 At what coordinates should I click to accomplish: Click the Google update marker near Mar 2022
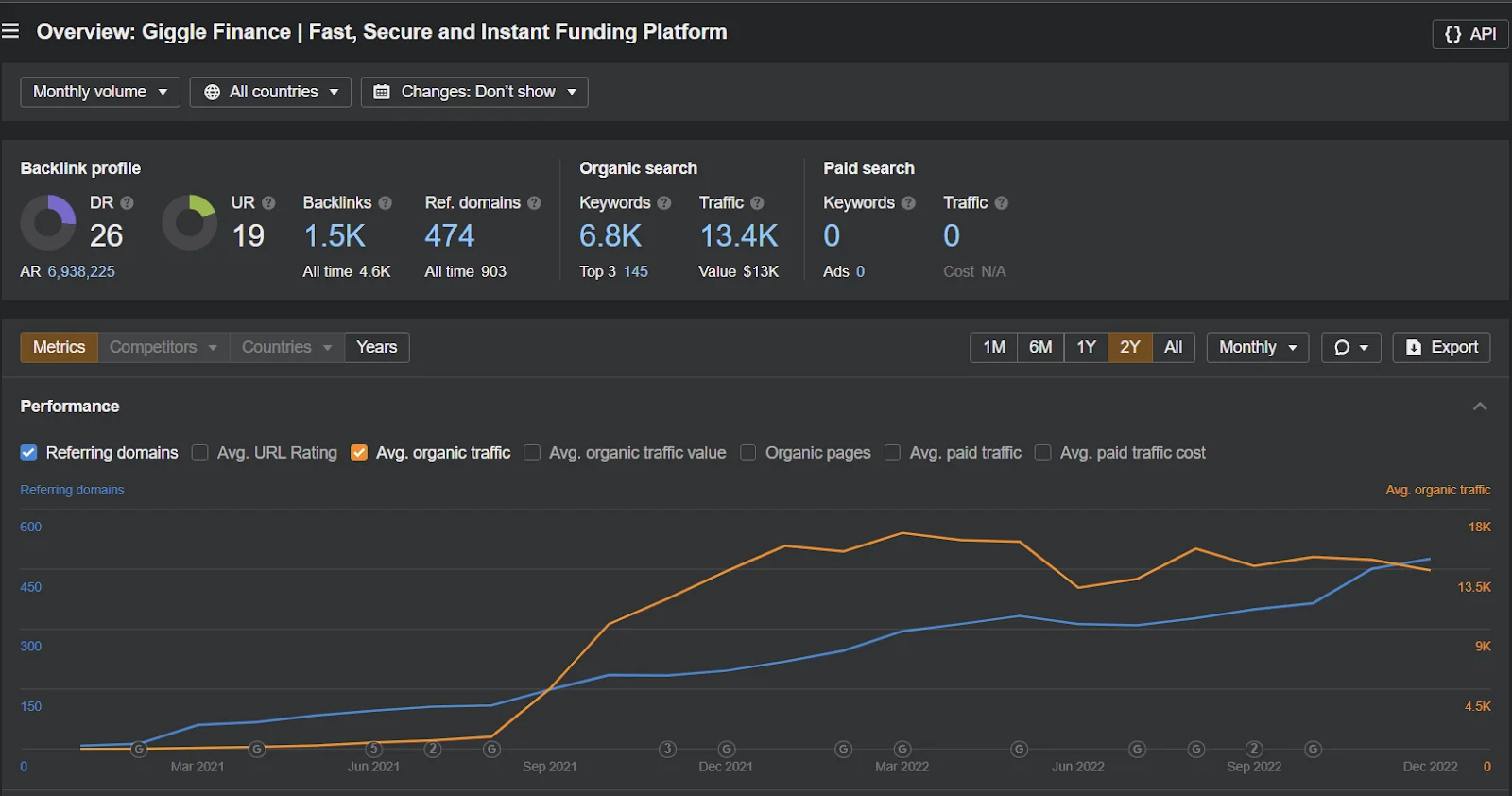click(x=902, y=749)
